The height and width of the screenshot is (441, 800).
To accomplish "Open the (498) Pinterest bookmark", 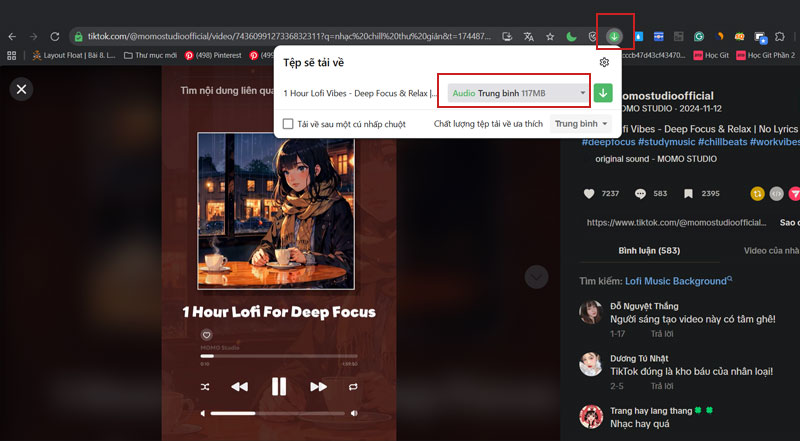I will (213, 55).
